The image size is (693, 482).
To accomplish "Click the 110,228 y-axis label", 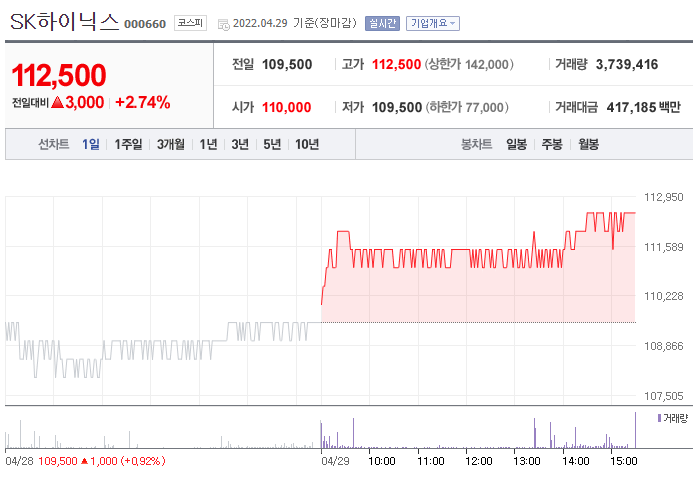I will click(x=663, y=296).
